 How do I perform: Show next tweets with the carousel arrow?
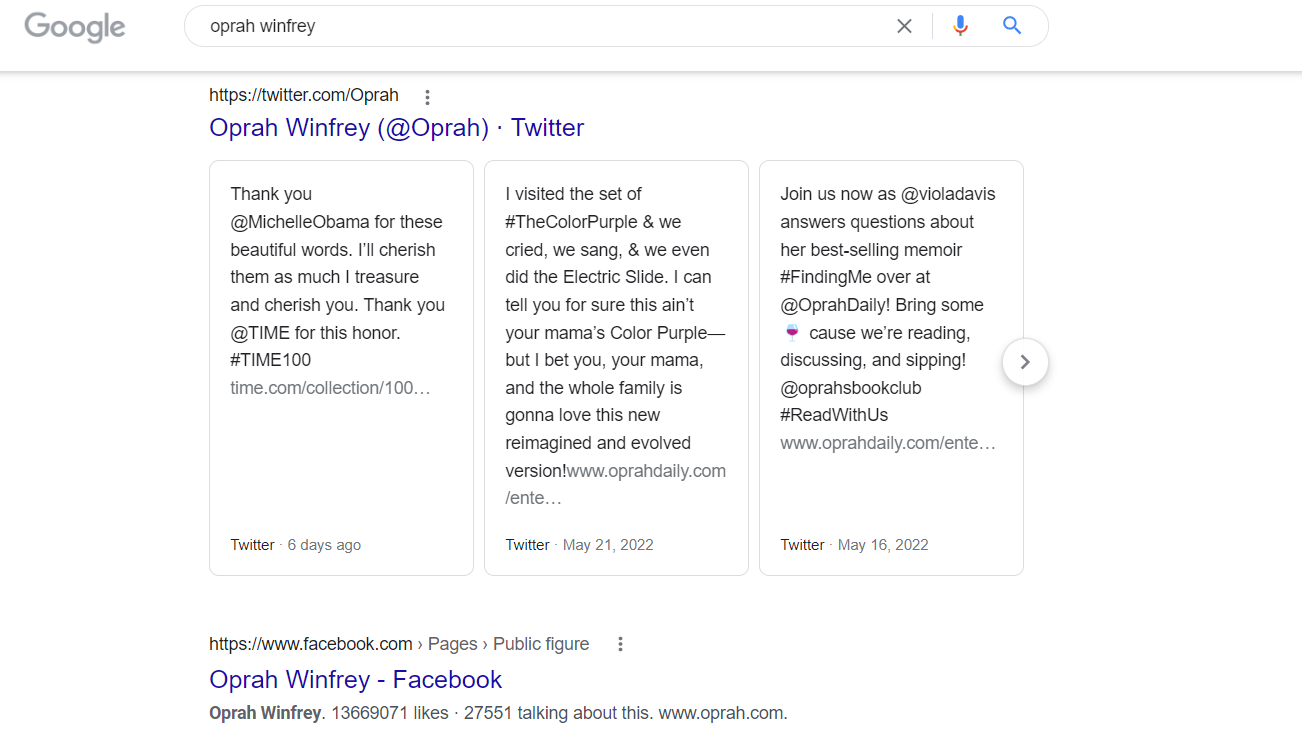(x=1025, y=362)
